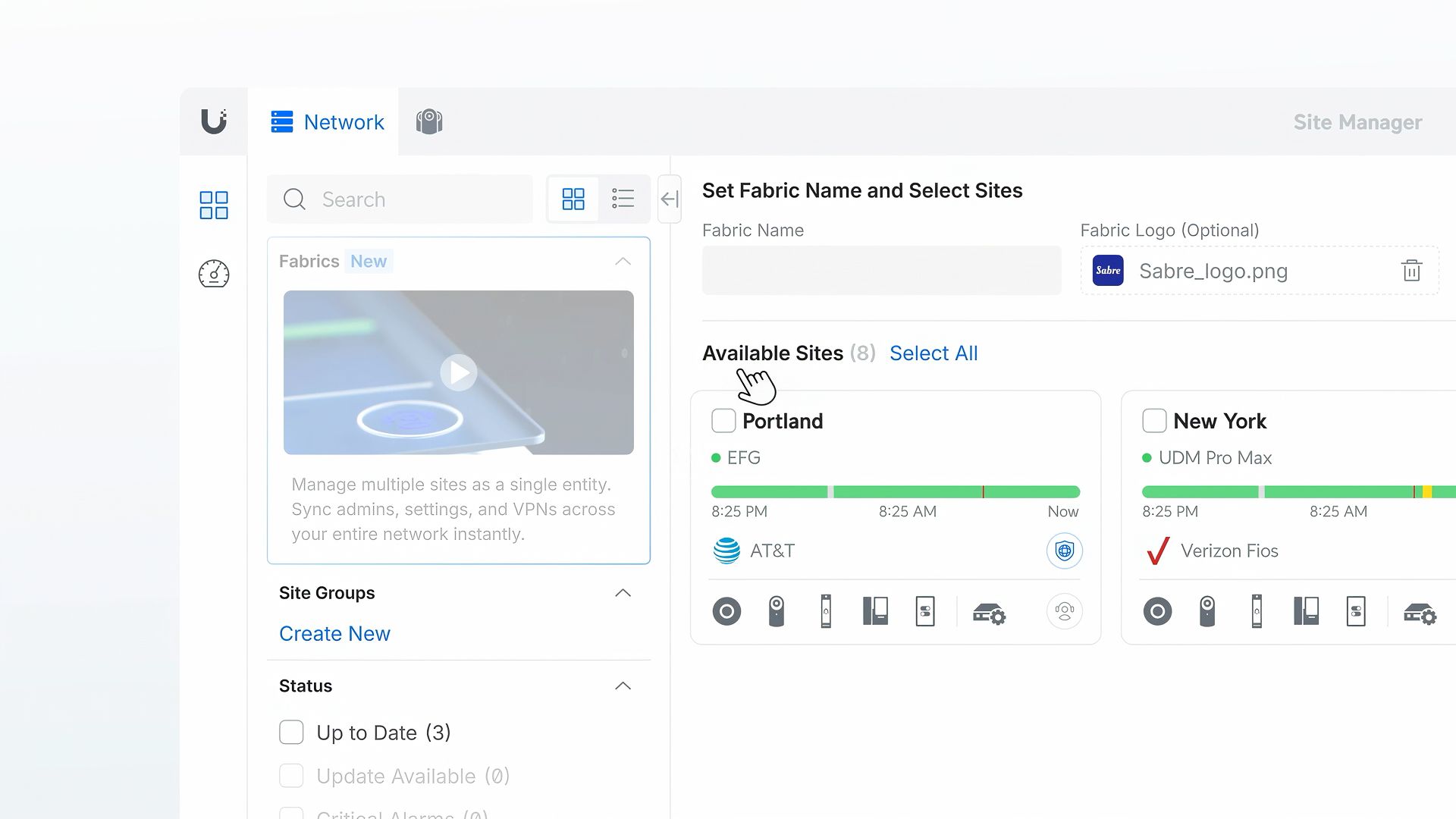The image size is (1456, 819).
Task: Open the sites grid icon in left sidebar
Action: (213, 204)
